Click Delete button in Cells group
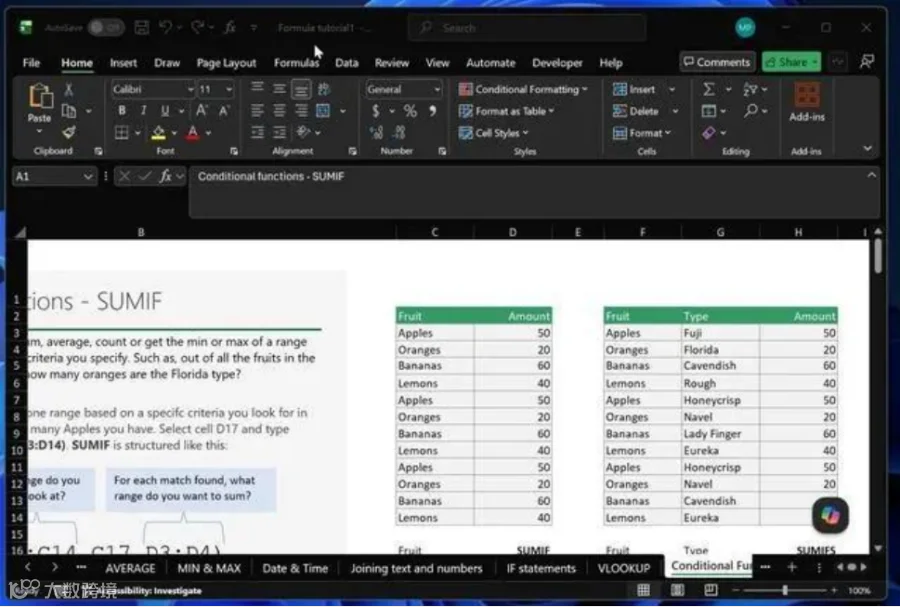Screen dimensions: 900x607 point(635,111)
